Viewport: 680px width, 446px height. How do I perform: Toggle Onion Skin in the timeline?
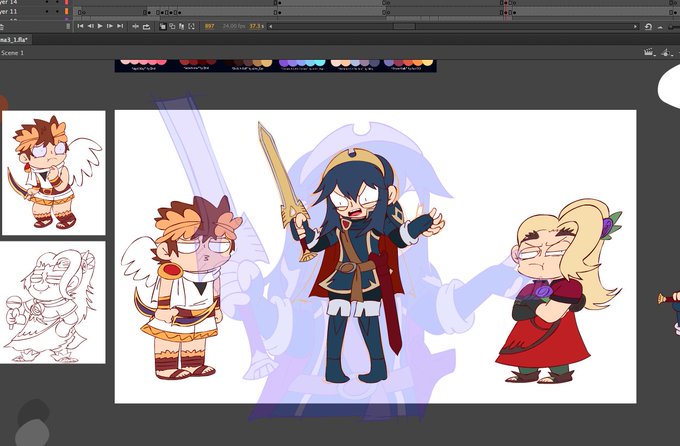[x=163, y=26]
